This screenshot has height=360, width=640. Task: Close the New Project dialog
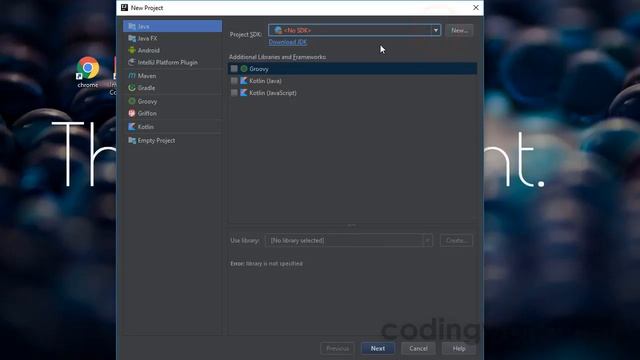(x=476, y=8)
